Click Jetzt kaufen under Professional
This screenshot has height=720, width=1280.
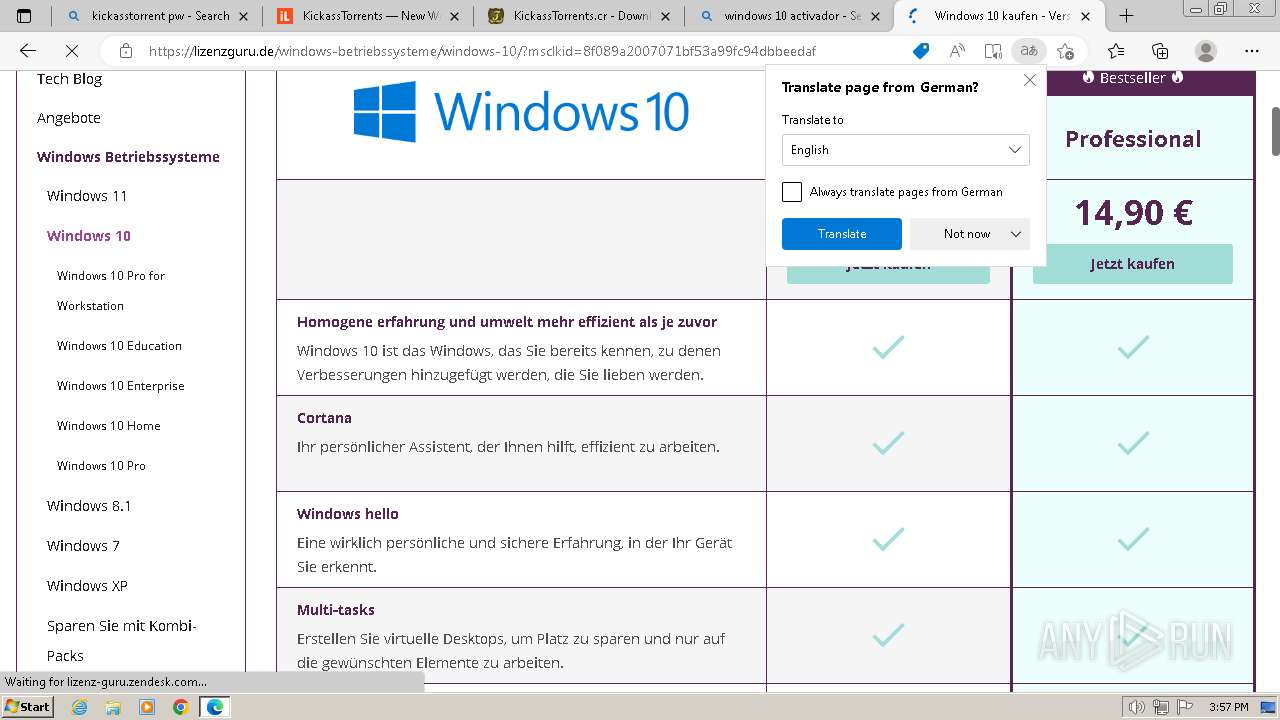1132,264
